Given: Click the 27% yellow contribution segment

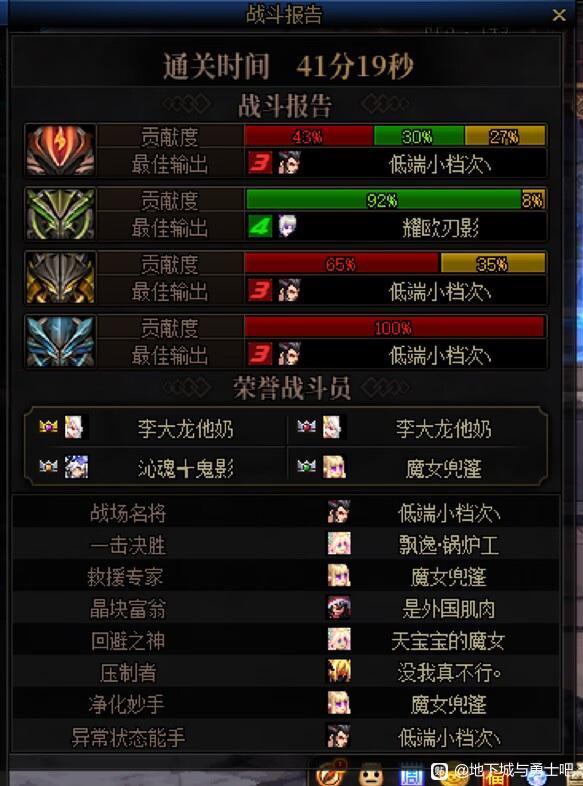Looking at the screenshot, I should [505, 136].
